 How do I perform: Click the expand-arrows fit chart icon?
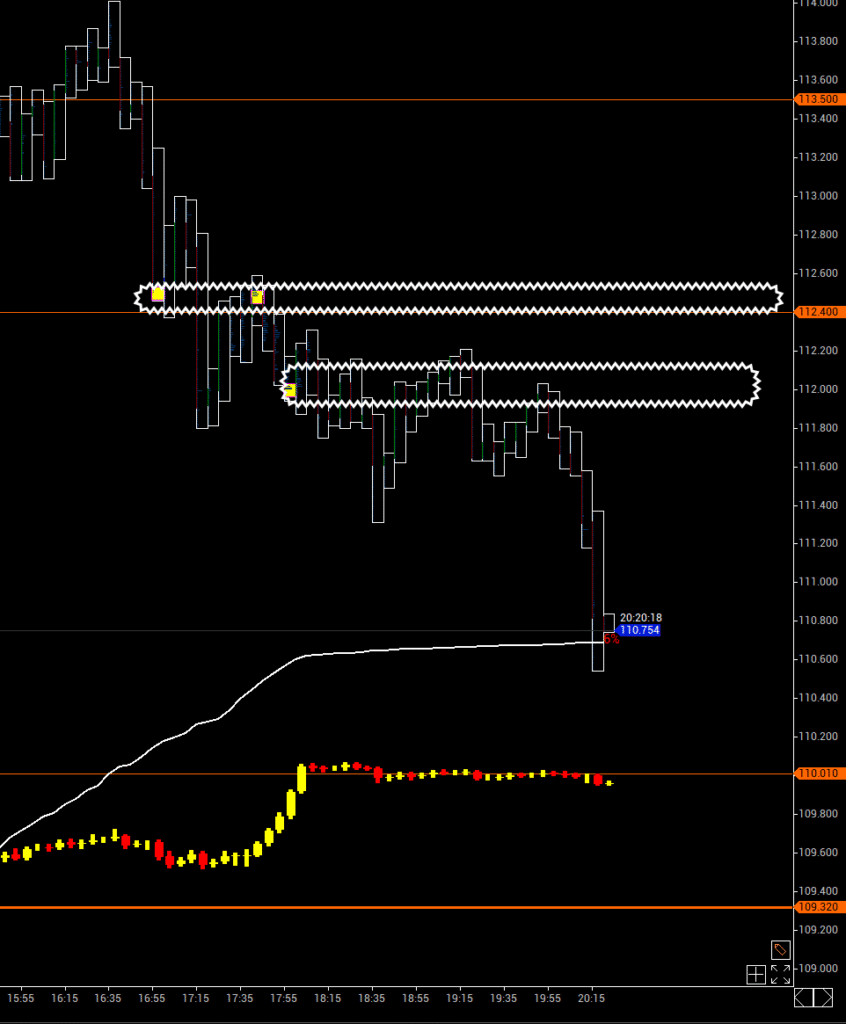[781, 974]
